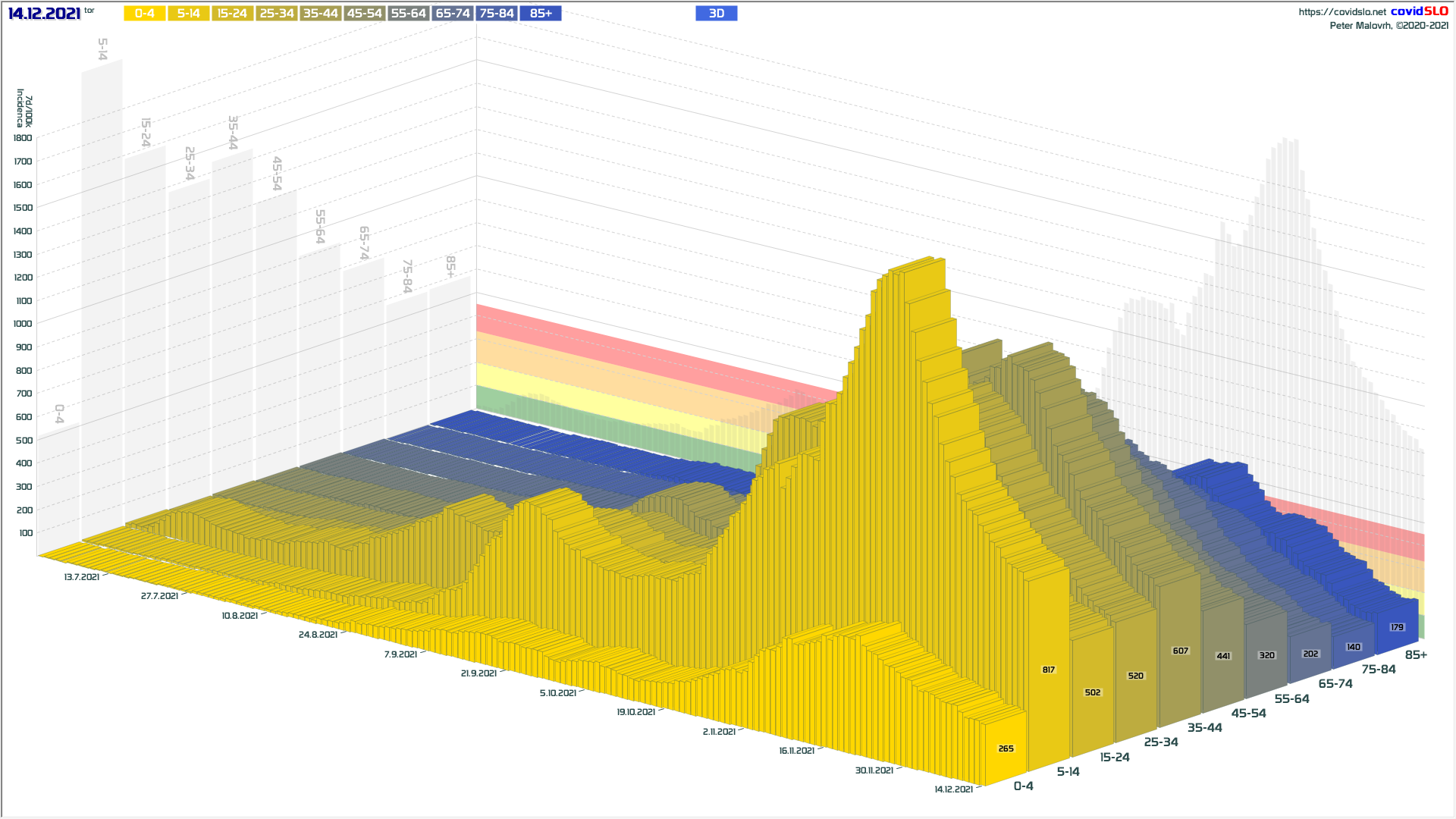Click the 14.12.2021 date heading
The width and height of the screenshot is (1456, 819).
pyautogui.click(x=44, y=14)
